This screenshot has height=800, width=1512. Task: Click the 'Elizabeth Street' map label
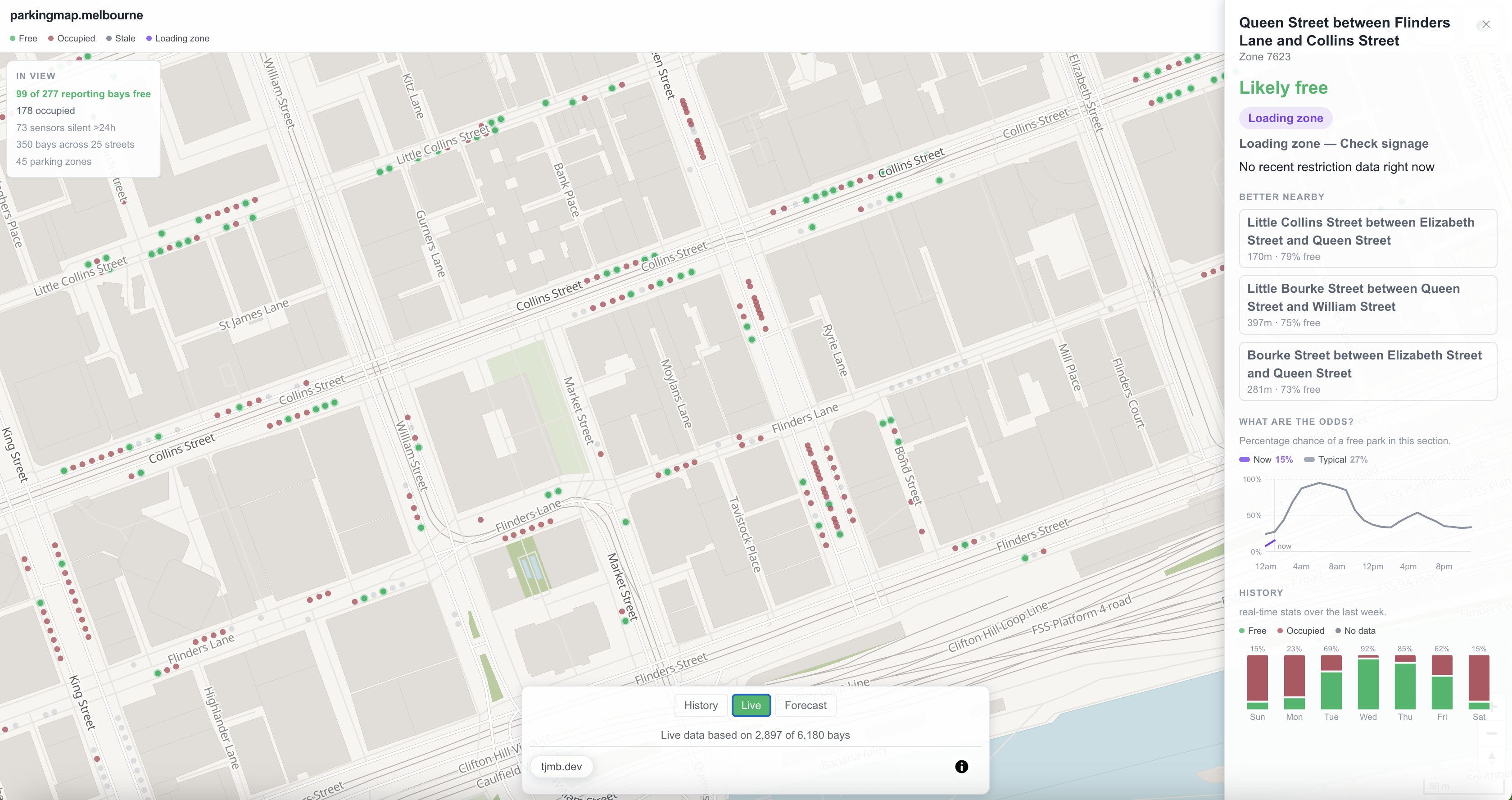pyautogui.click(x=1086, y=92)
